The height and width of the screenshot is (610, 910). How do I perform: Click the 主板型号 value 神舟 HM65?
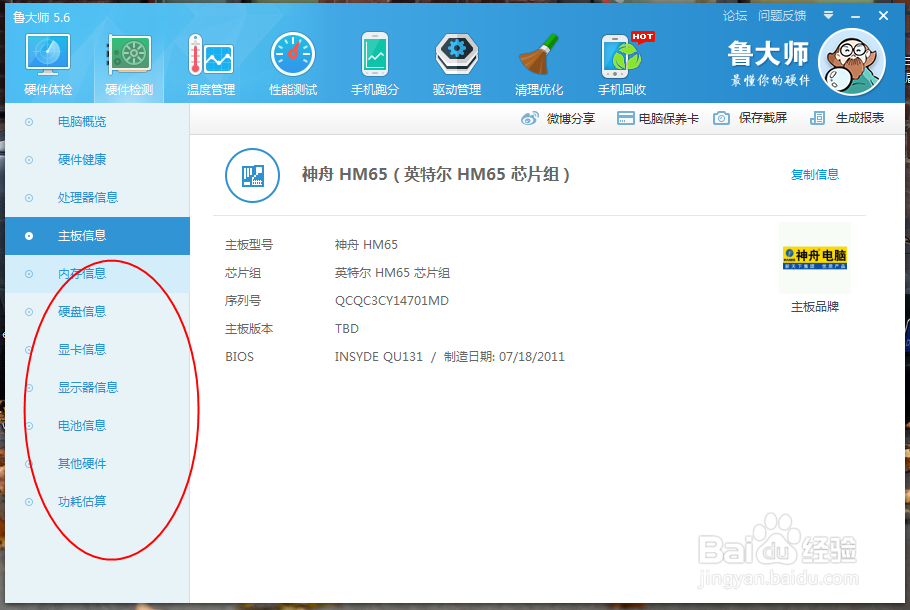click(x=366, y=245)
